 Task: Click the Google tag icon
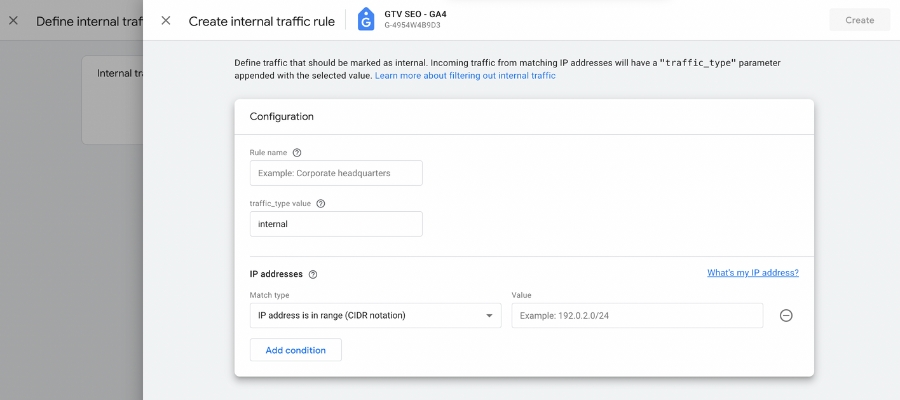tap(365, 20)
